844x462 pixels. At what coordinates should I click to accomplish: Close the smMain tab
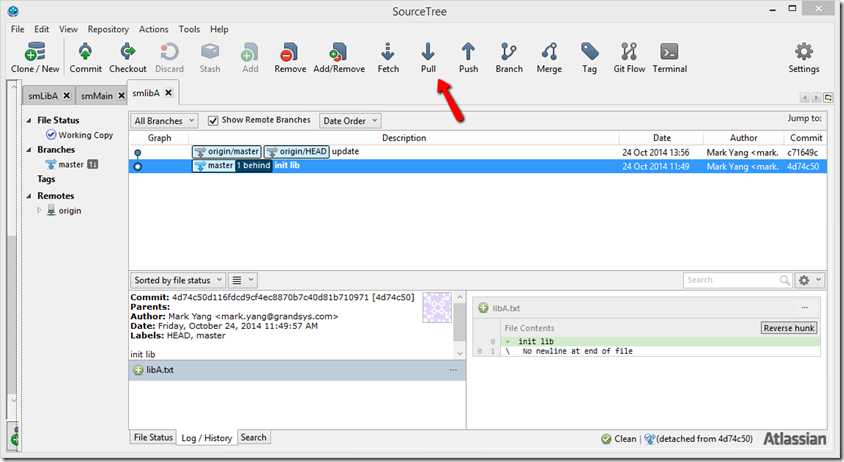coord(122,95)
